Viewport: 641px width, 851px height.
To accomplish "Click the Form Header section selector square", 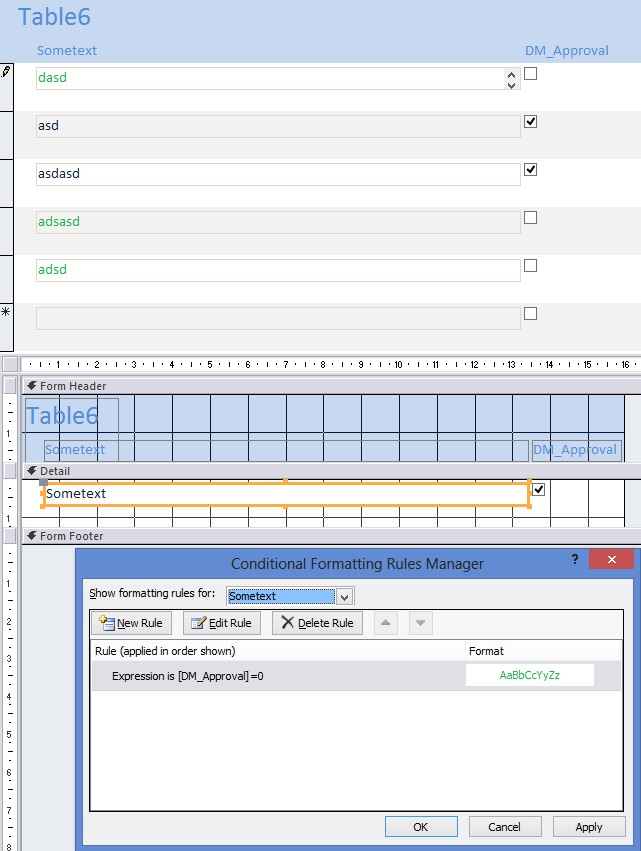I will coord(10,386).
